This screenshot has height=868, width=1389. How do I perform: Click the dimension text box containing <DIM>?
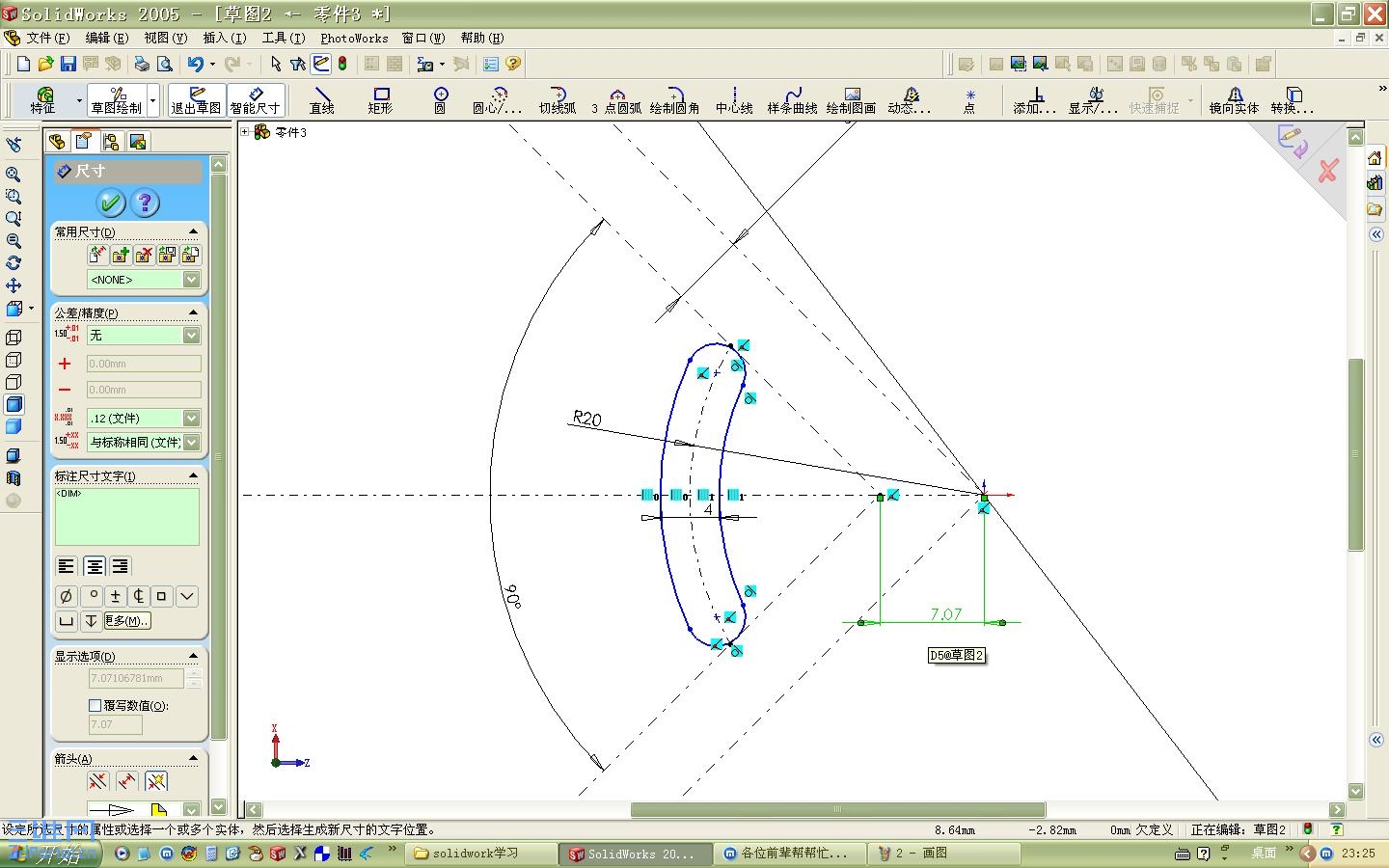(127, 516)
